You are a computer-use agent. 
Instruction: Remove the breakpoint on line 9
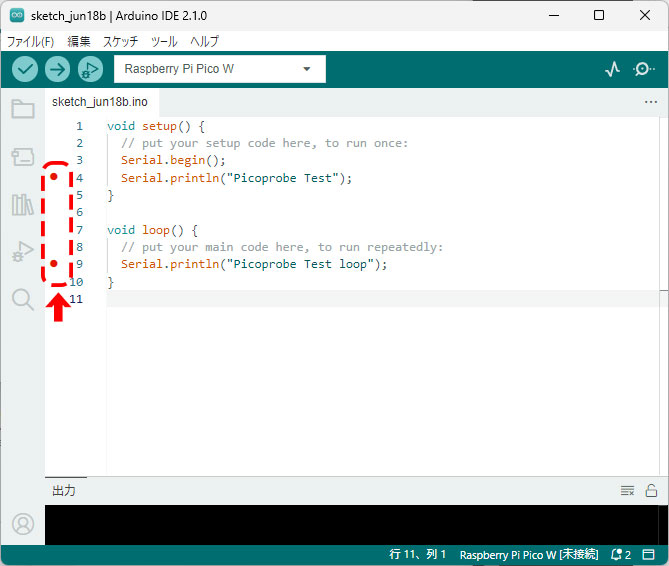click(54, 264)
